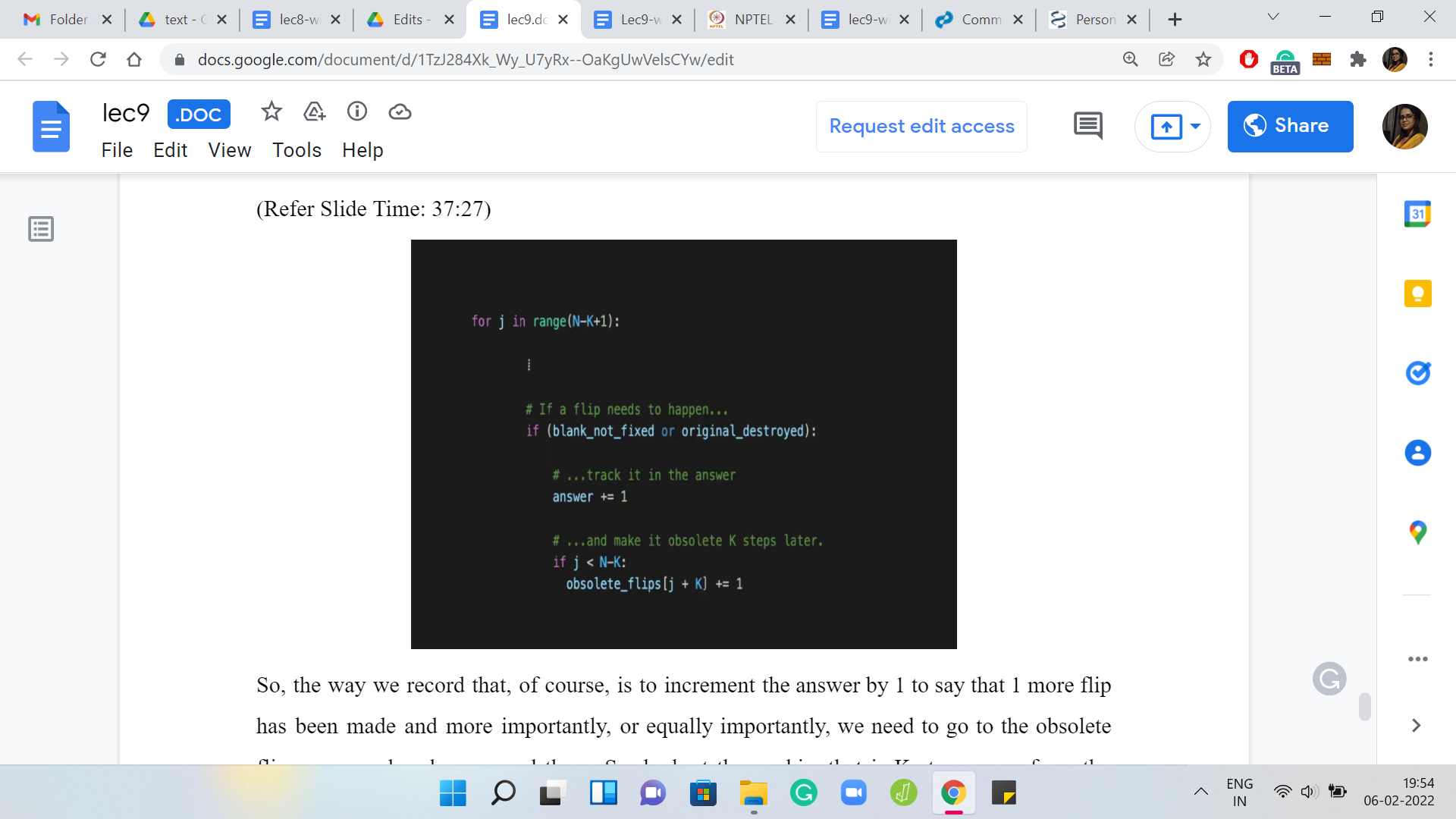This screenshot has height=819, width=1456.
Task: Open the File menu
Action: [117, 150]
